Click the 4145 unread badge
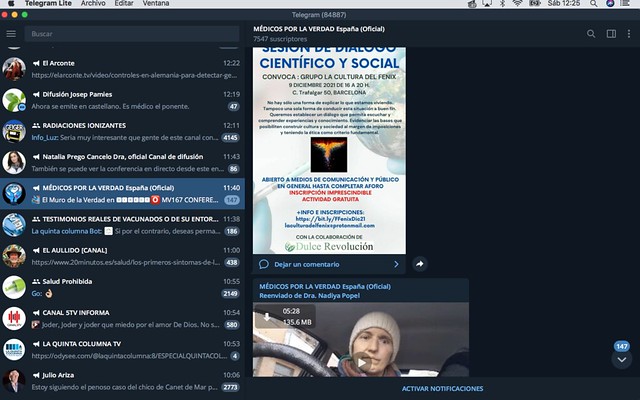This screenshot has width=640, height=400. tap(230, 138)
